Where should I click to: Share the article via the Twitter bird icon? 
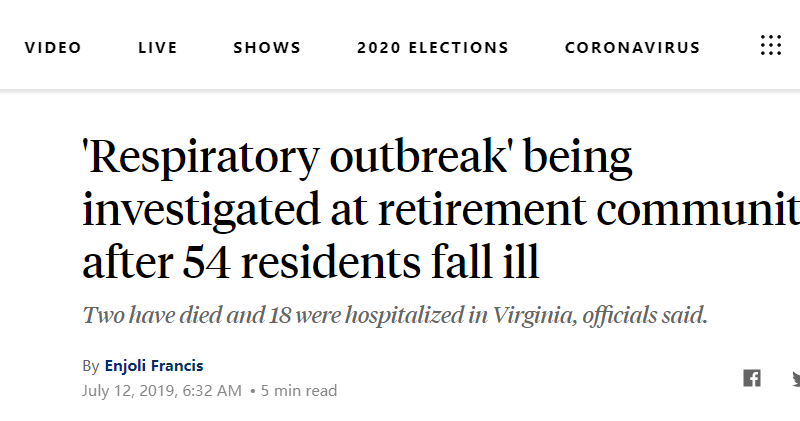(795, 378)
